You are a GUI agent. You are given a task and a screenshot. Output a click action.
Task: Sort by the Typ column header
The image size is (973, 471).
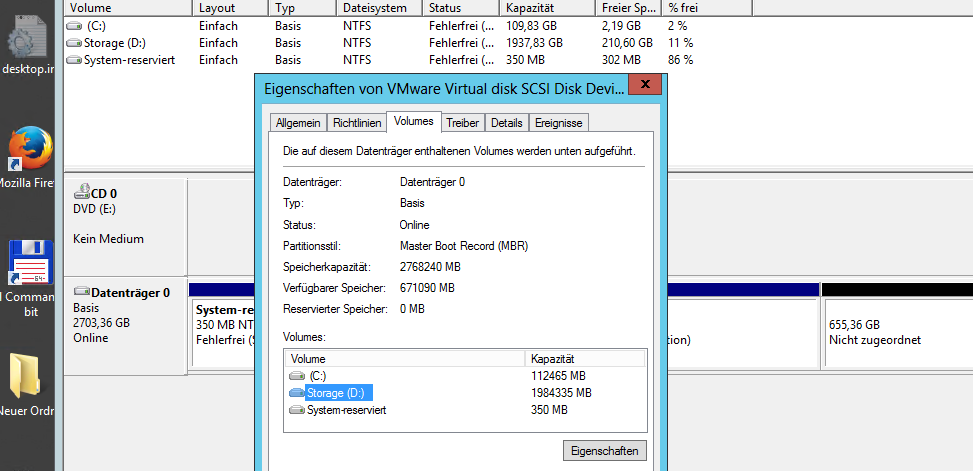coord(302,8)
